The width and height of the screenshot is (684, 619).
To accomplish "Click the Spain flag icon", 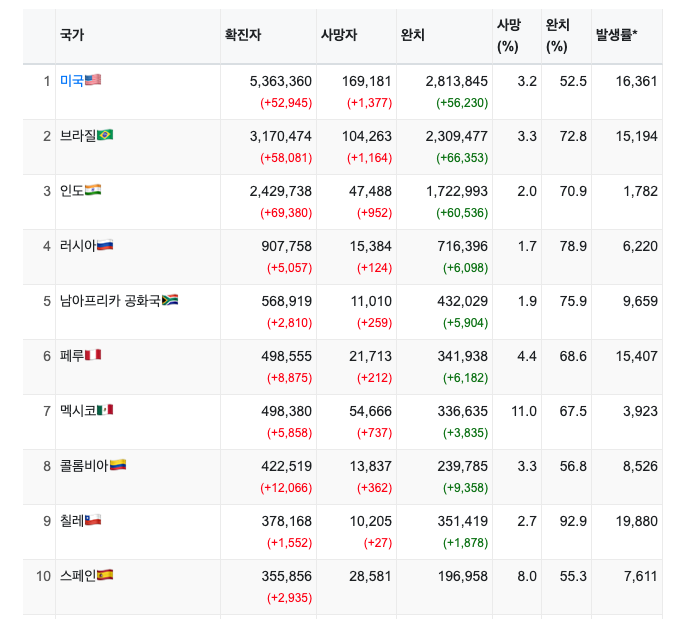I will pyautogui.click(x=105, y=575).
